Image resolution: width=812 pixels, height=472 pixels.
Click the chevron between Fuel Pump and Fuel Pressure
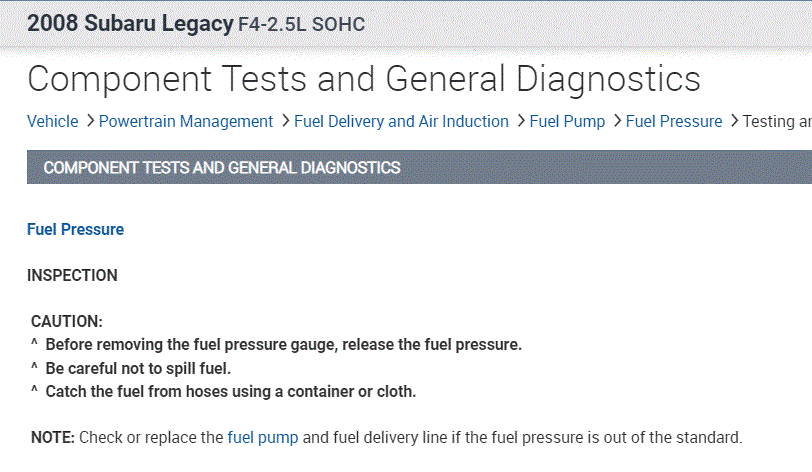pos(616,122)
